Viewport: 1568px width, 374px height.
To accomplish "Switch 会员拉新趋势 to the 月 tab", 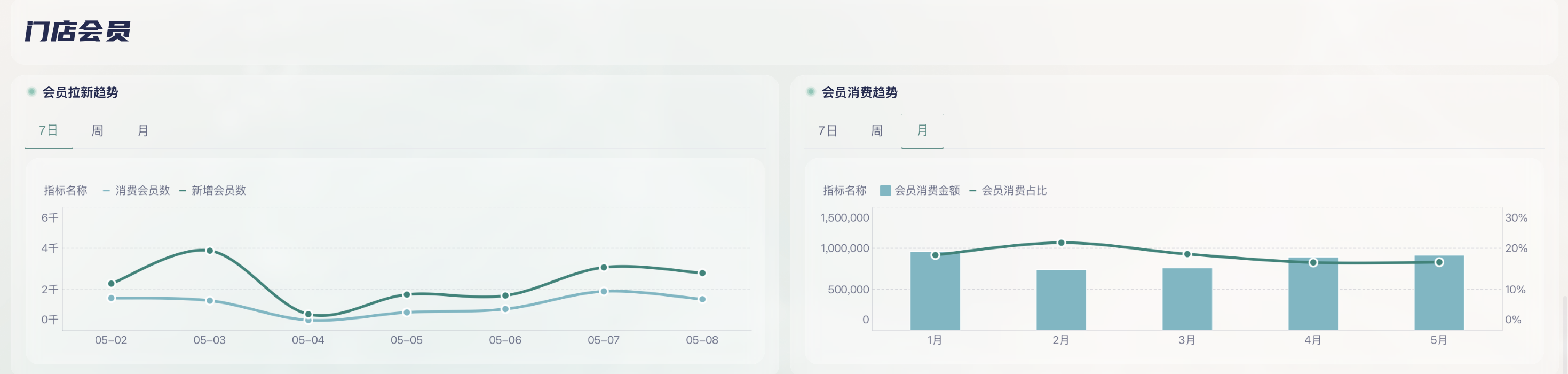I will (x=143, y=130).
